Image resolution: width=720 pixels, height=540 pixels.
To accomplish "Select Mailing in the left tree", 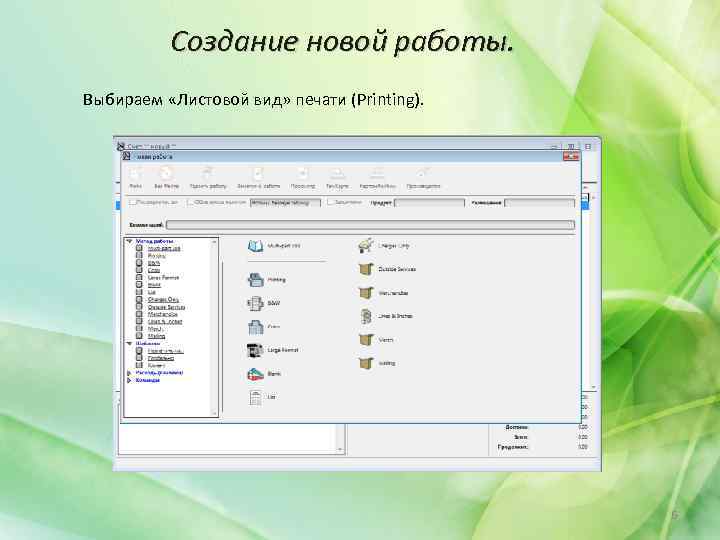I will point(156,336).
